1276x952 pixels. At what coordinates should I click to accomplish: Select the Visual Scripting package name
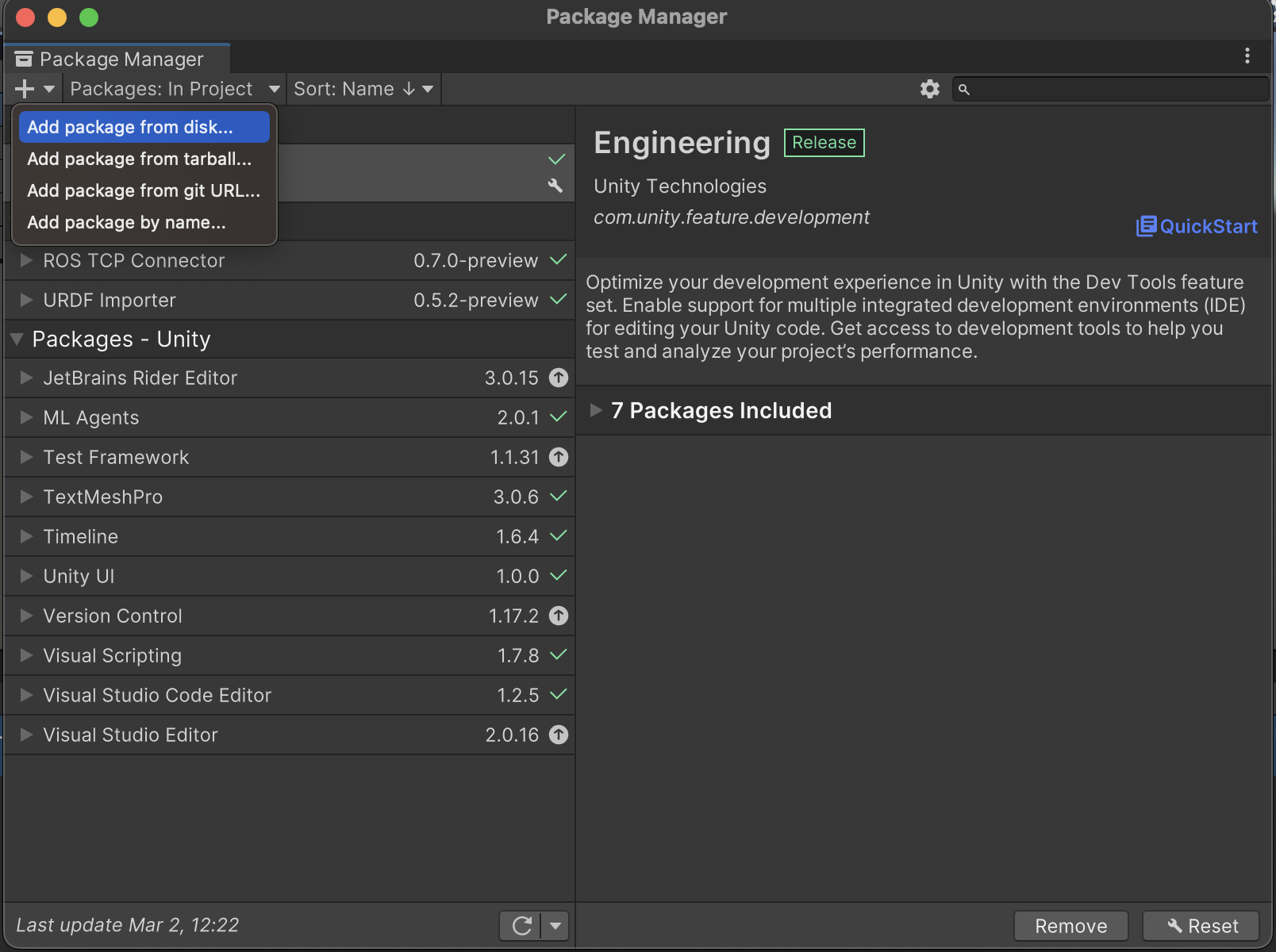(113, 655)
